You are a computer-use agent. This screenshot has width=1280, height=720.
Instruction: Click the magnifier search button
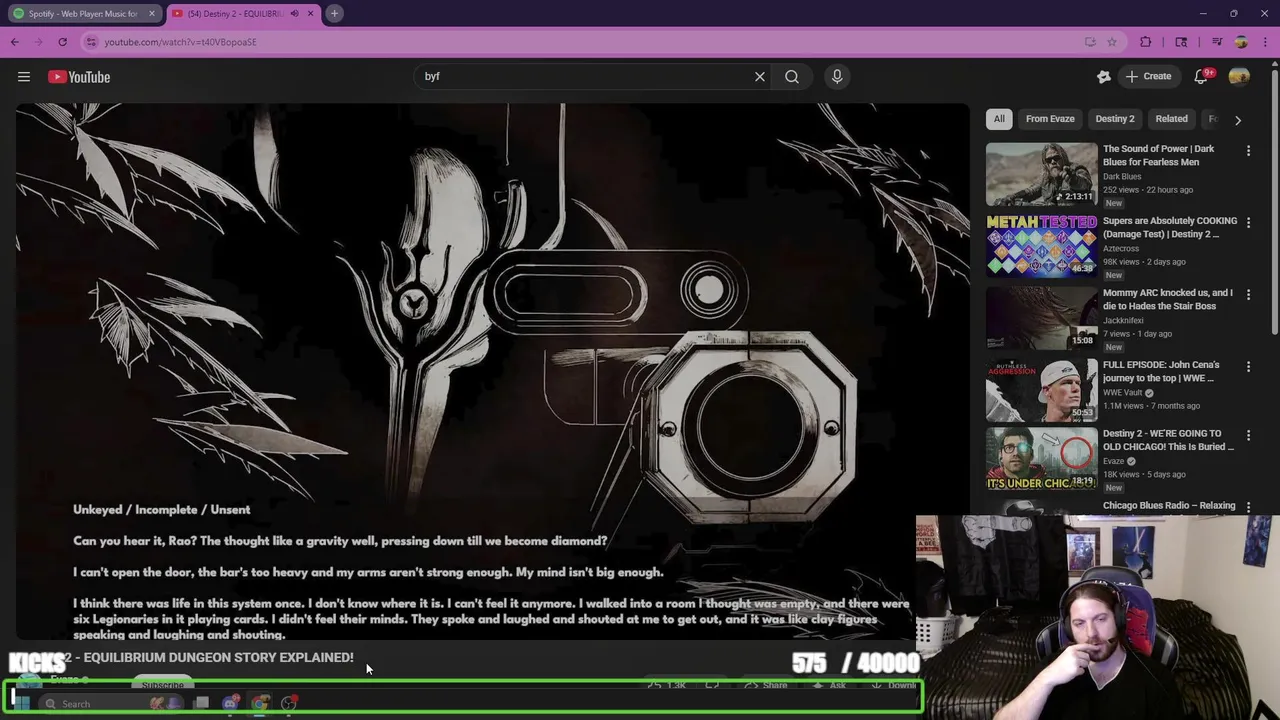tap(792, 76)
